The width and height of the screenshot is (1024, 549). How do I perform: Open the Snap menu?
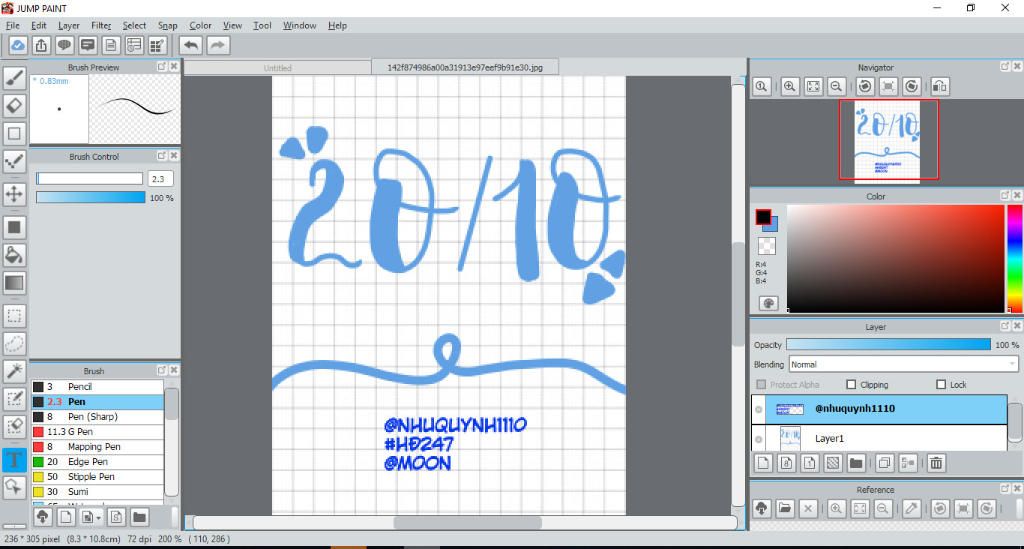pos(167,25)
